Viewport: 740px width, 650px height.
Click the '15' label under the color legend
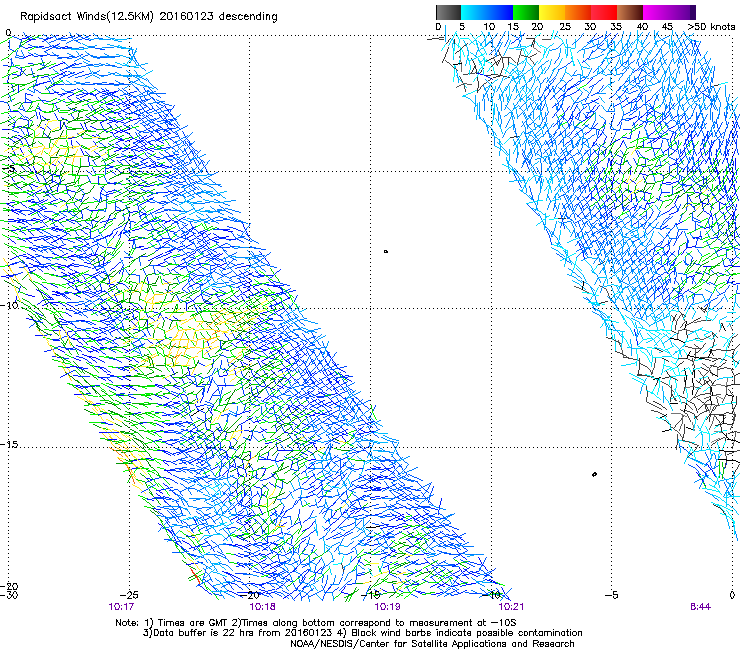click(513, 27)
